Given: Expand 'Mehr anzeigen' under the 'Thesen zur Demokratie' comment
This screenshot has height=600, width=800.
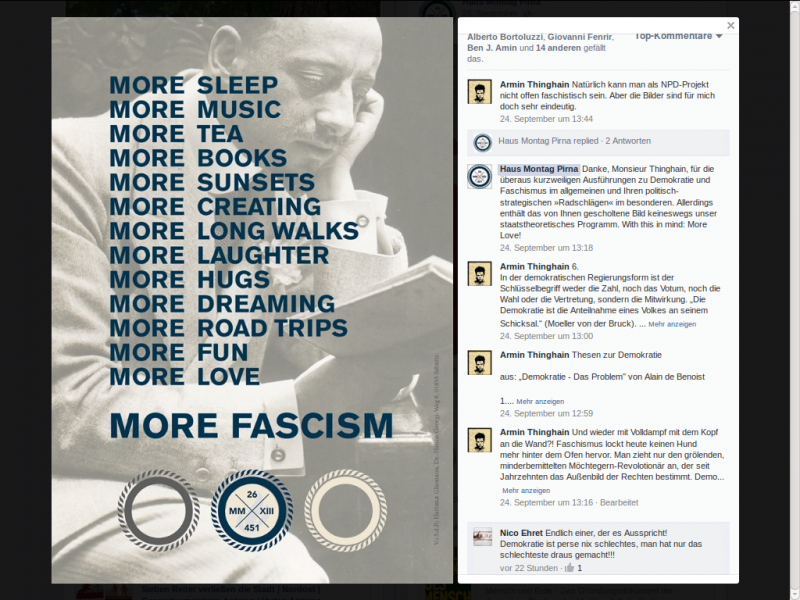Looking at the screenshot, I should 540,402.
